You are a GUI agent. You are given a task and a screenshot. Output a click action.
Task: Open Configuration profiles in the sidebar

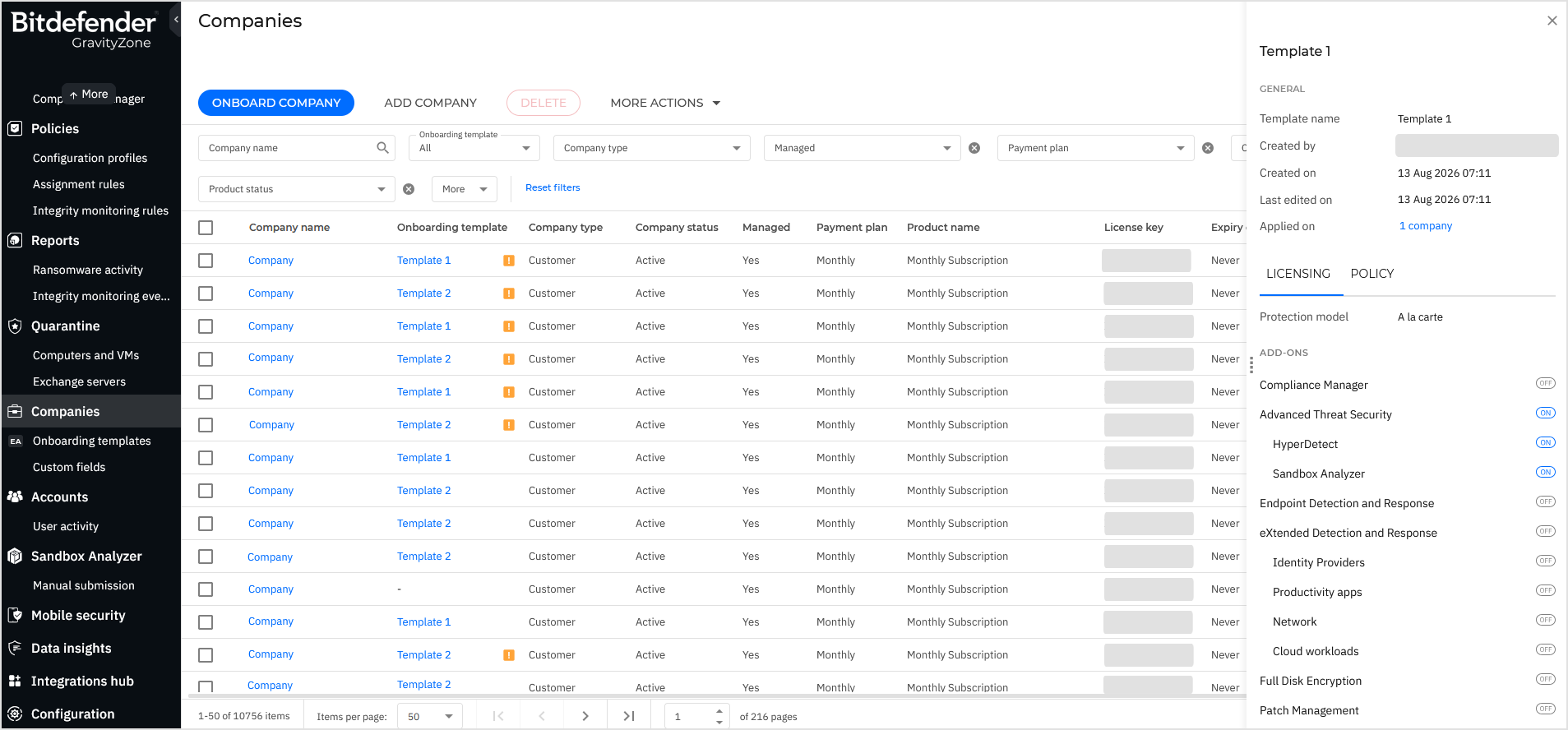[x=90, y=158]
